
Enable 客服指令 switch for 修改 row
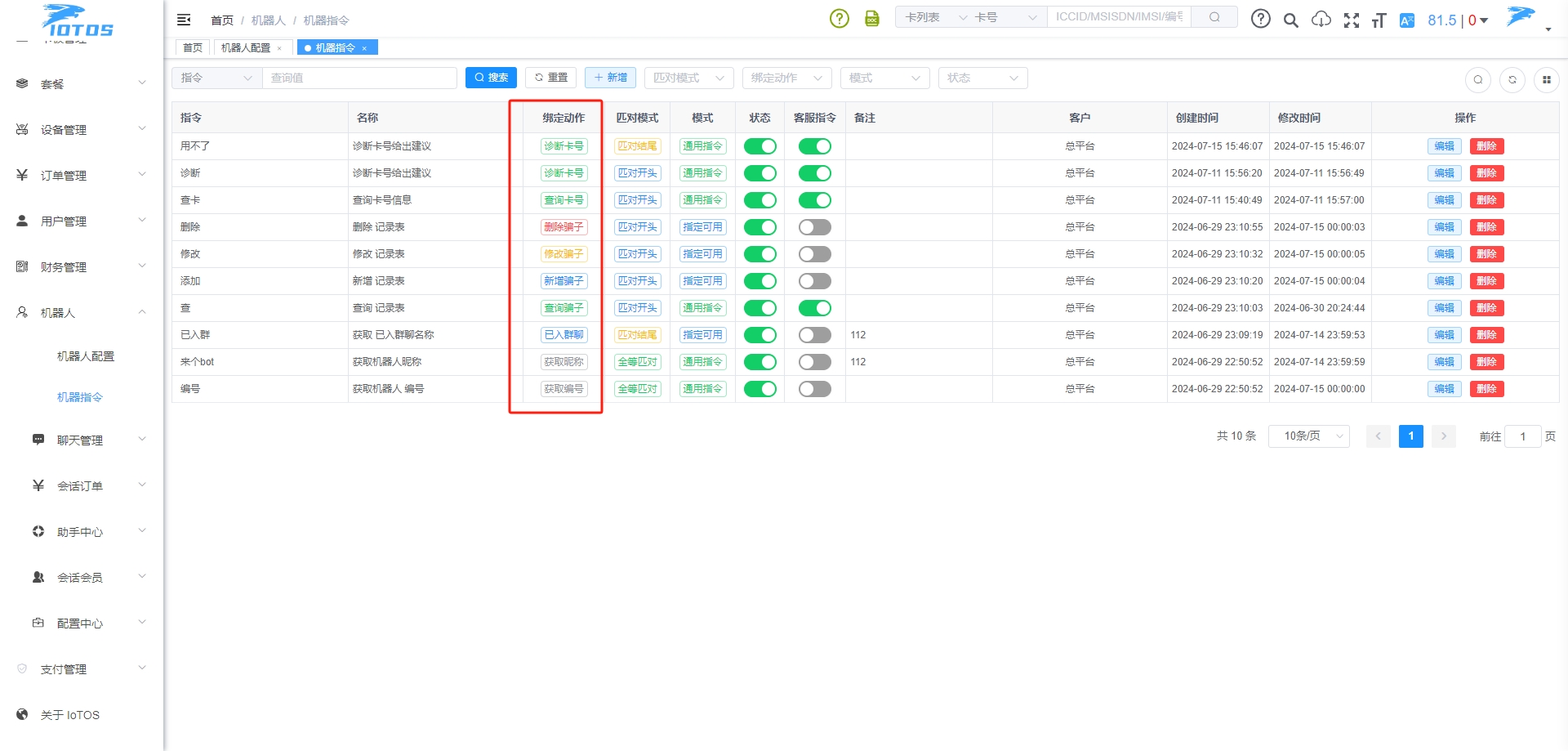click(815, 254)
